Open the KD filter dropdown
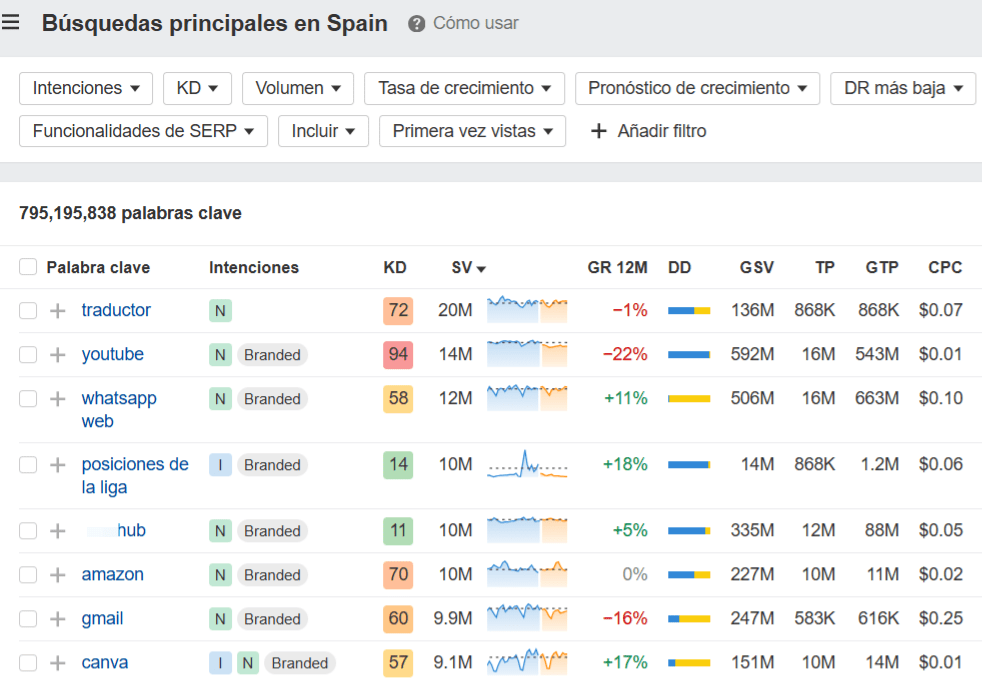This screenshot has width=982, height=678. point(197,88)
